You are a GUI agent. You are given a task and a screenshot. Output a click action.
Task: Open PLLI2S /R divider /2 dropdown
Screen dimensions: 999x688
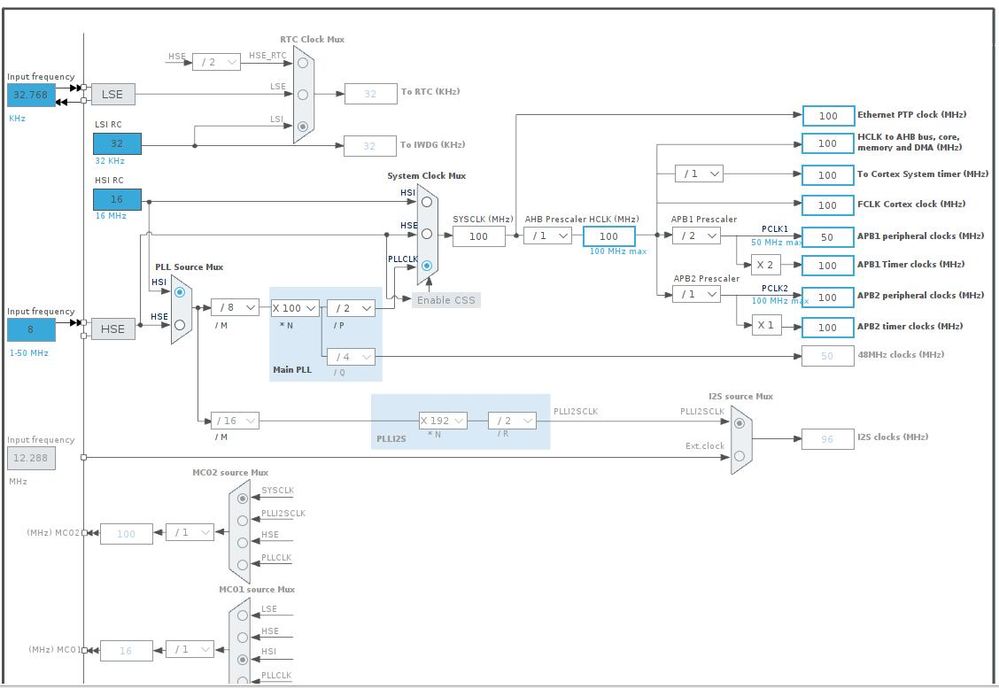512,421
